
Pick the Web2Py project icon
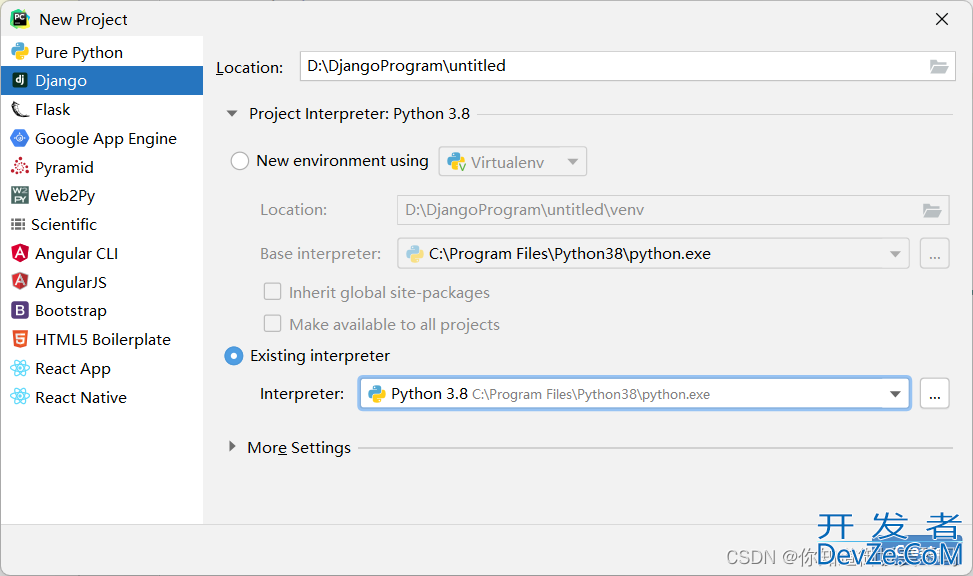pos(20,196)
